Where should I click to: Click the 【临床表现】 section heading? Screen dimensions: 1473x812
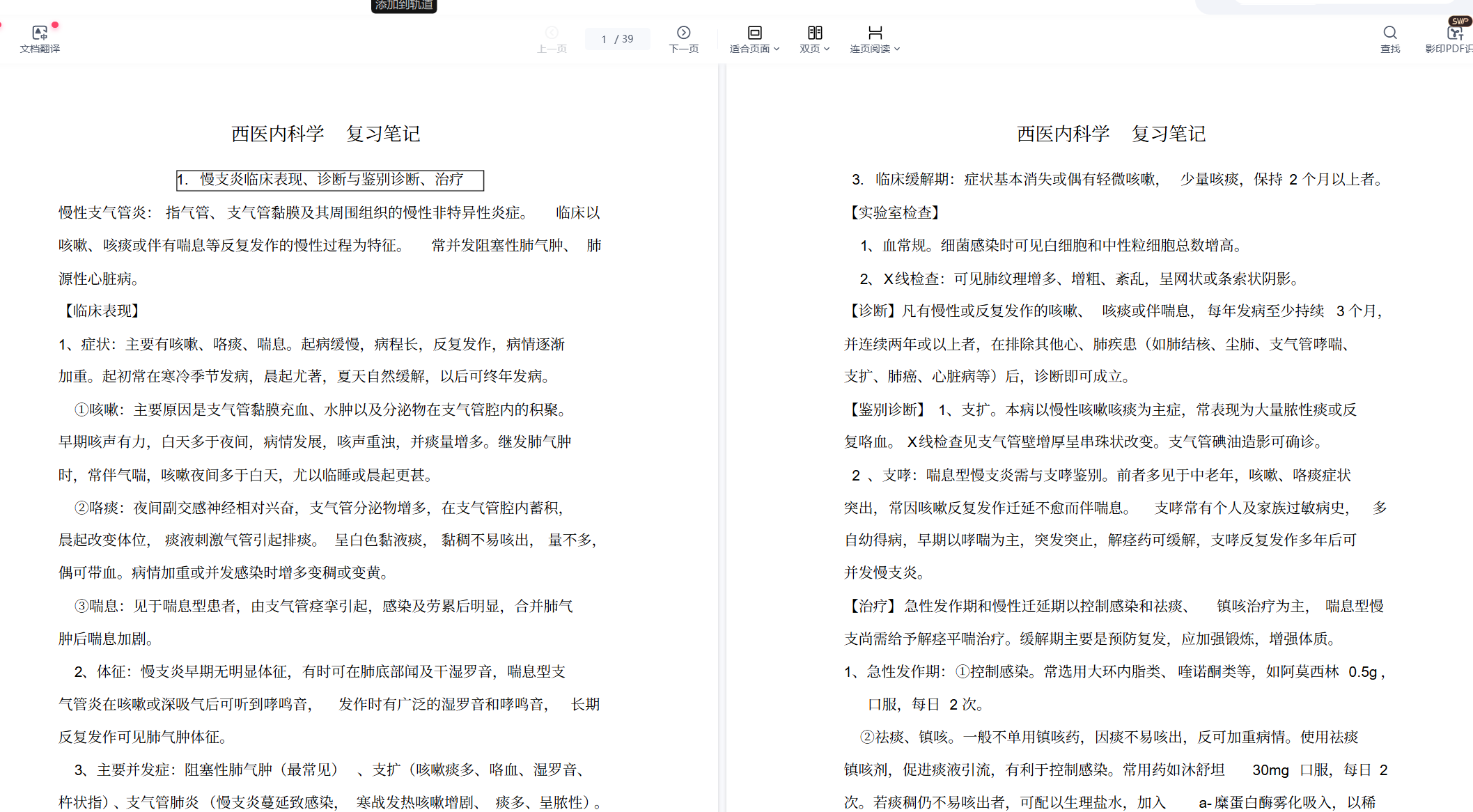[x=102, y=311]
